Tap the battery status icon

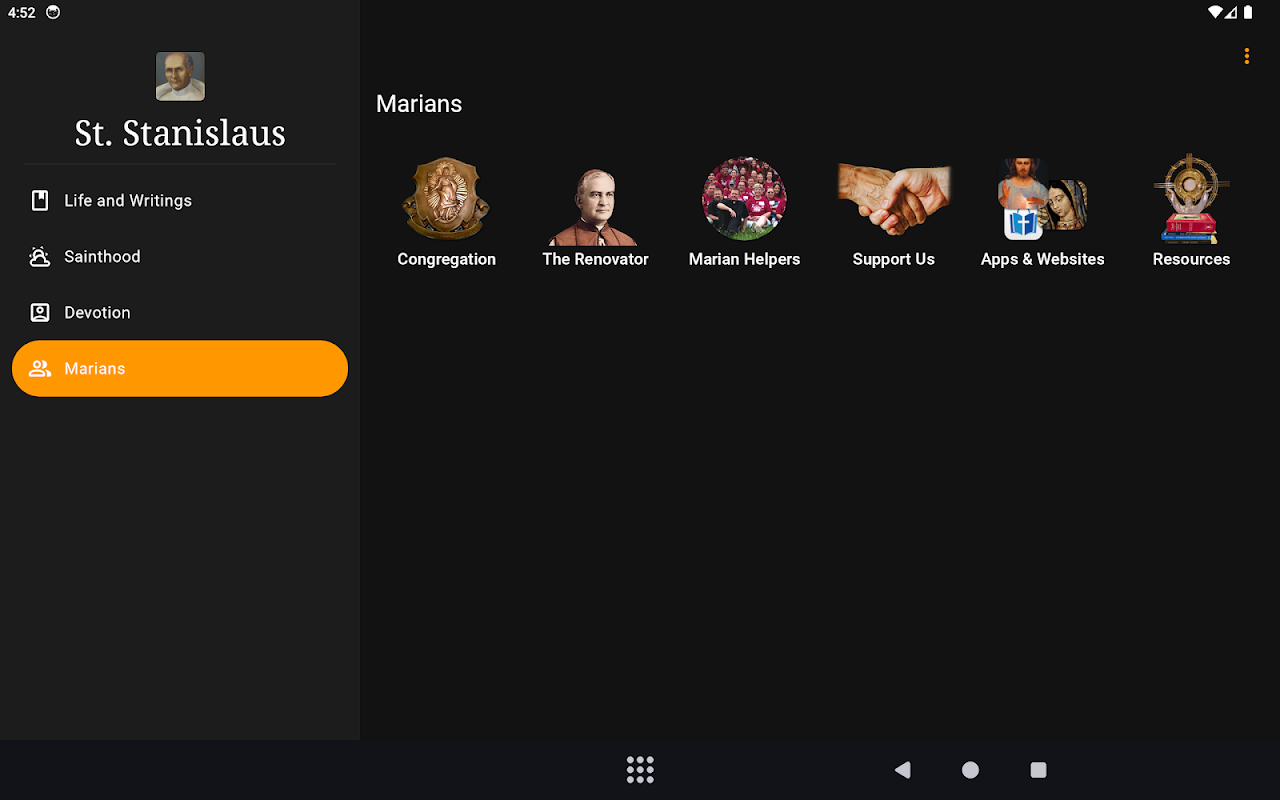pos(1248,13)
